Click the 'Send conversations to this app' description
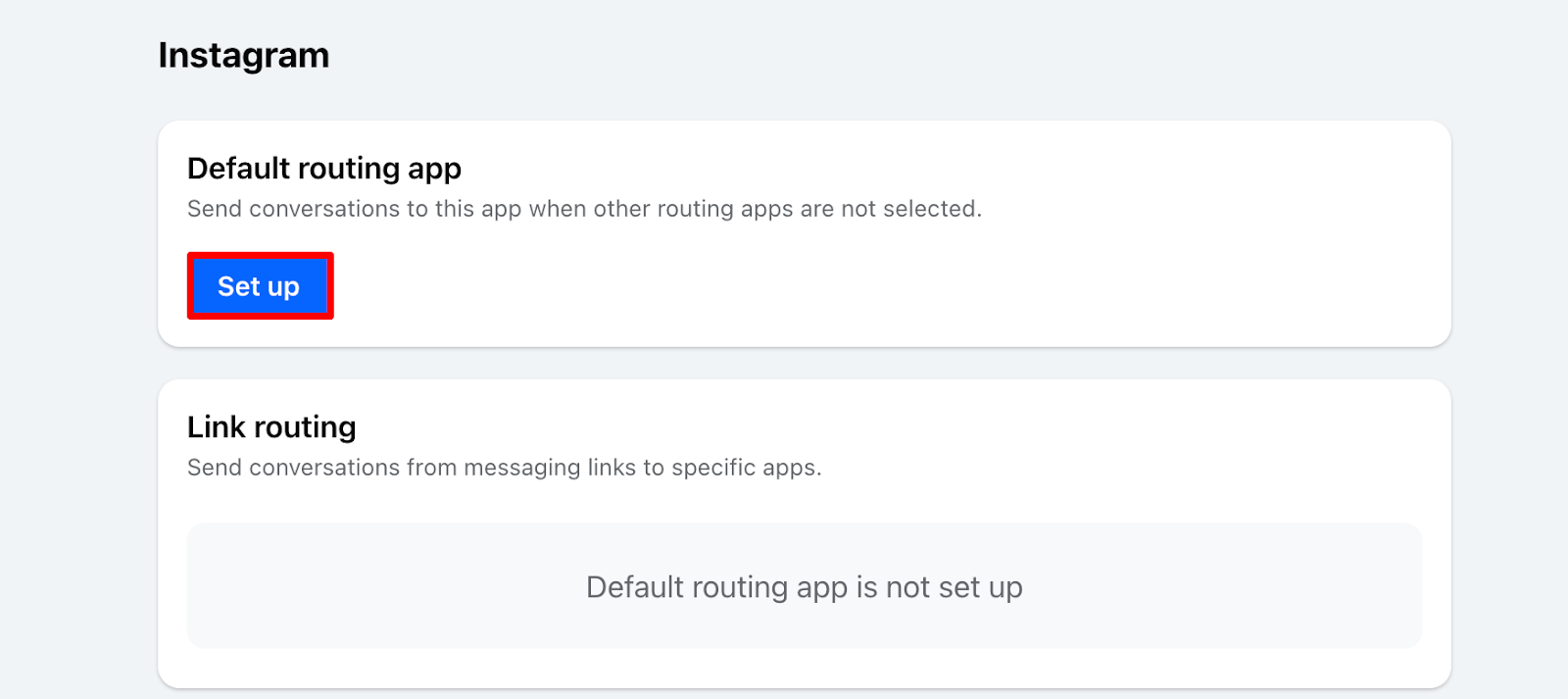 click(583, 209)
